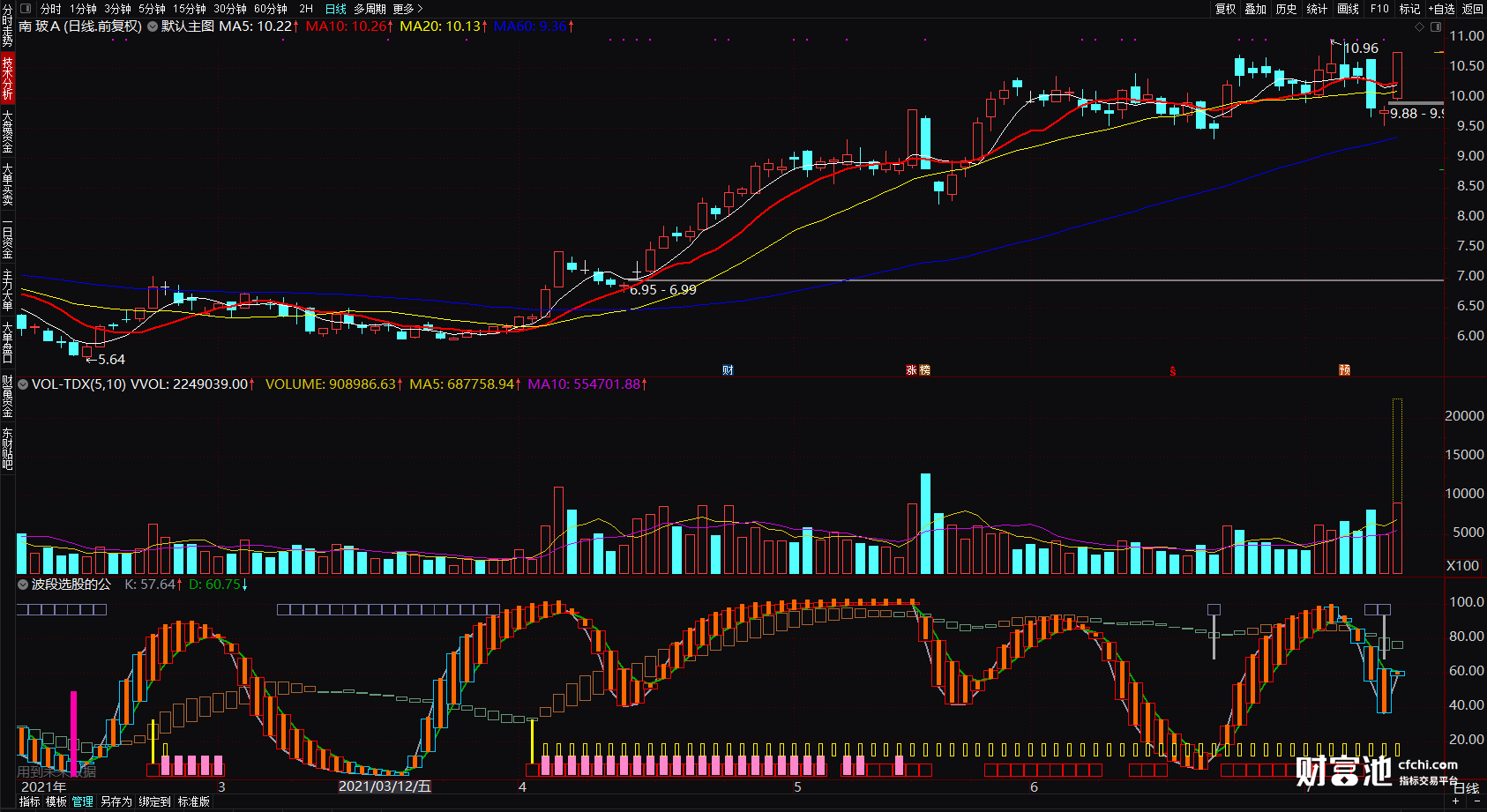This screenshot has height=812, width=1487.
Task: Select the 1分钟 period
Action: point(83,9)
